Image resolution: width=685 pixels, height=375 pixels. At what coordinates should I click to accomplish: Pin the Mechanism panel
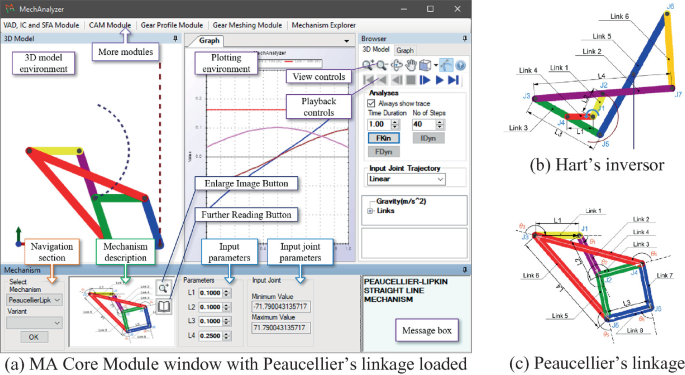465,270
